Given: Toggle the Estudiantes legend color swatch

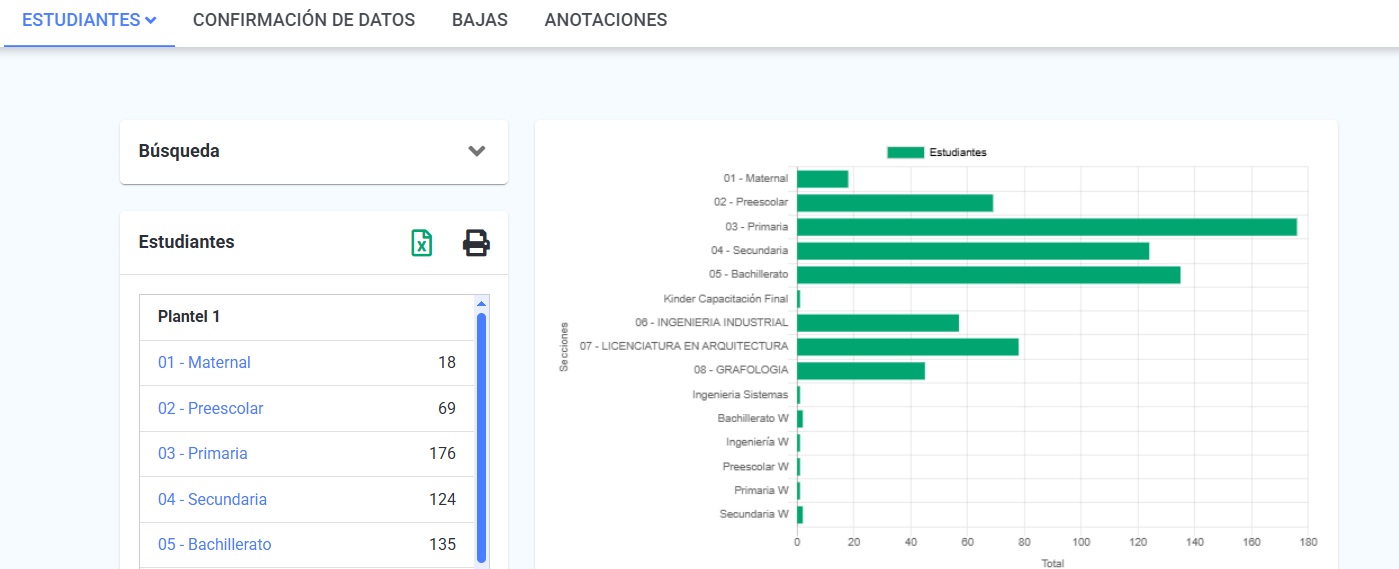Looking at the screenshot, I should [x=905, y=152].
